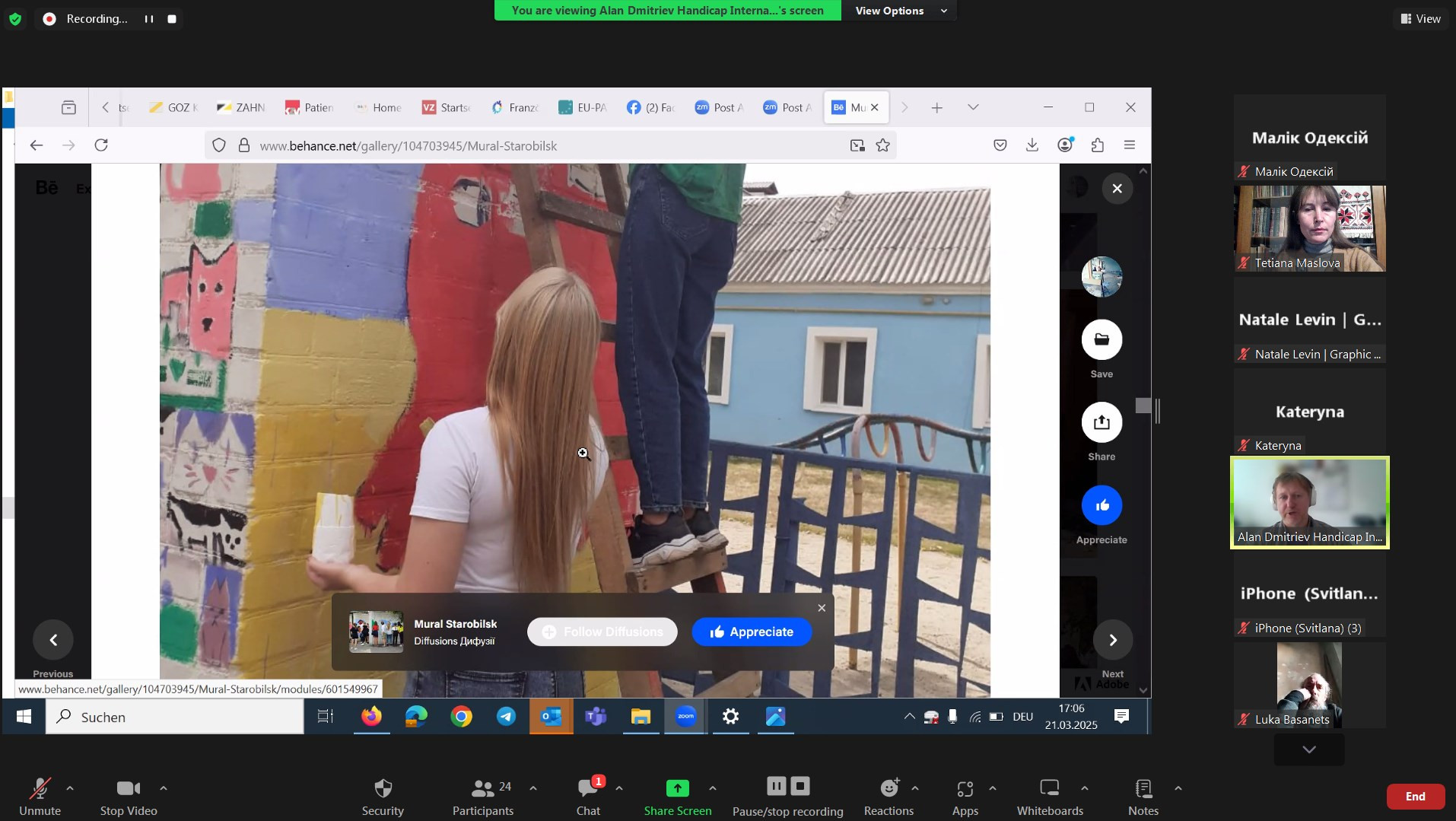Viewport: 1456px width, 821px height.
Task: Unmute the microphone
Action: 40,788
